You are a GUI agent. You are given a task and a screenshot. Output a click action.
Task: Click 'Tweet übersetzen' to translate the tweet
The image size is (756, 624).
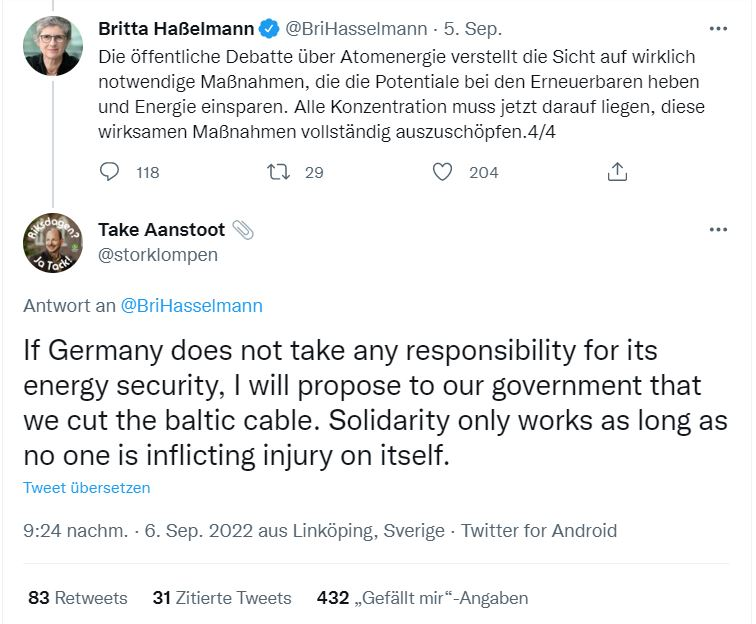pos(87,488)
